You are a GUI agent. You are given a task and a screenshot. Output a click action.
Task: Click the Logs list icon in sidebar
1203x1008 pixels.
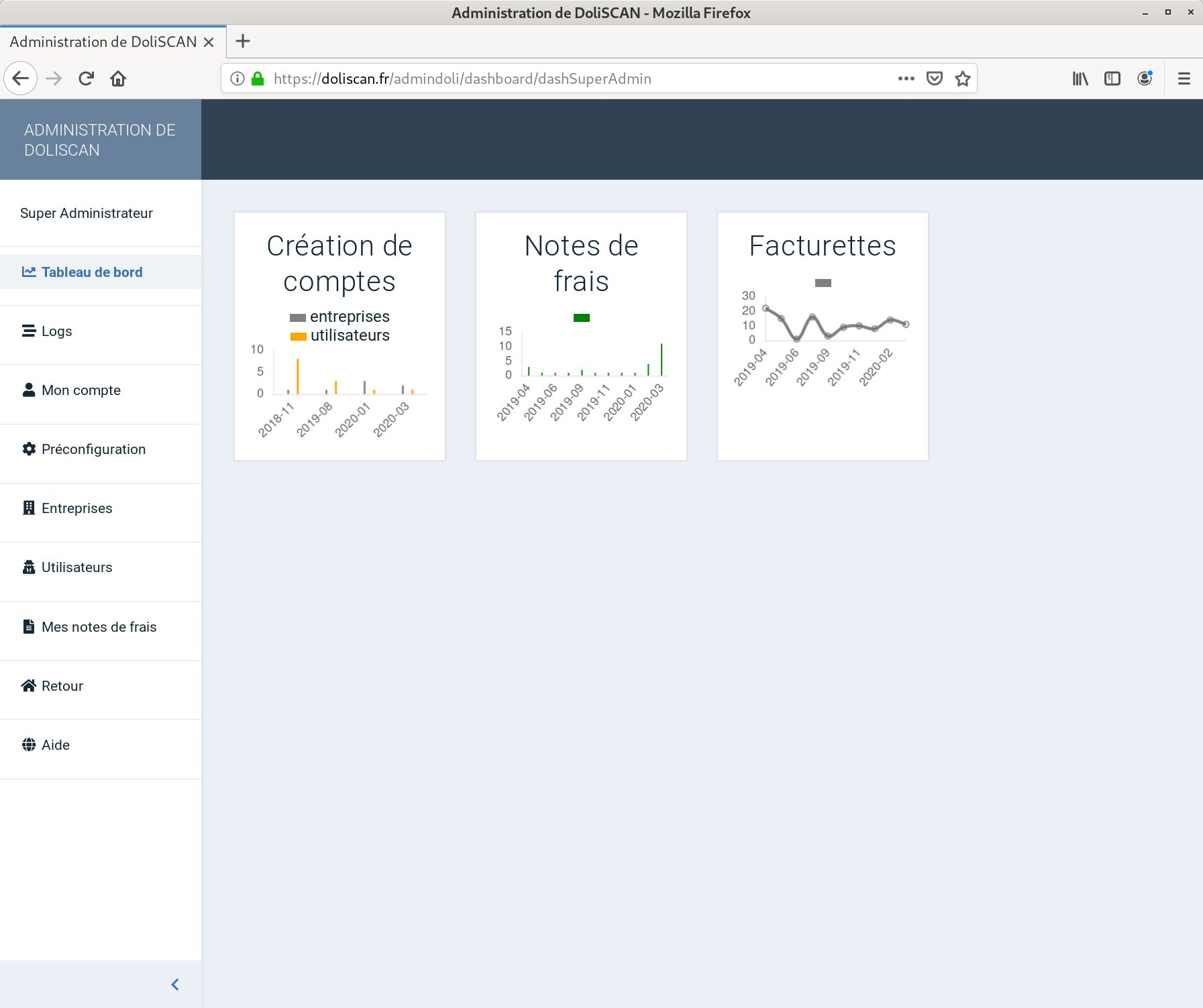(x=29, y=331)
